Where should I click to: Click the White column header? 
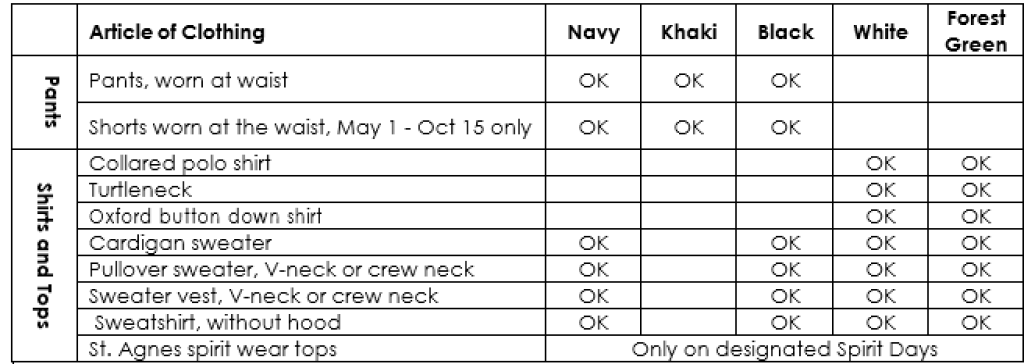click(880, 32)
